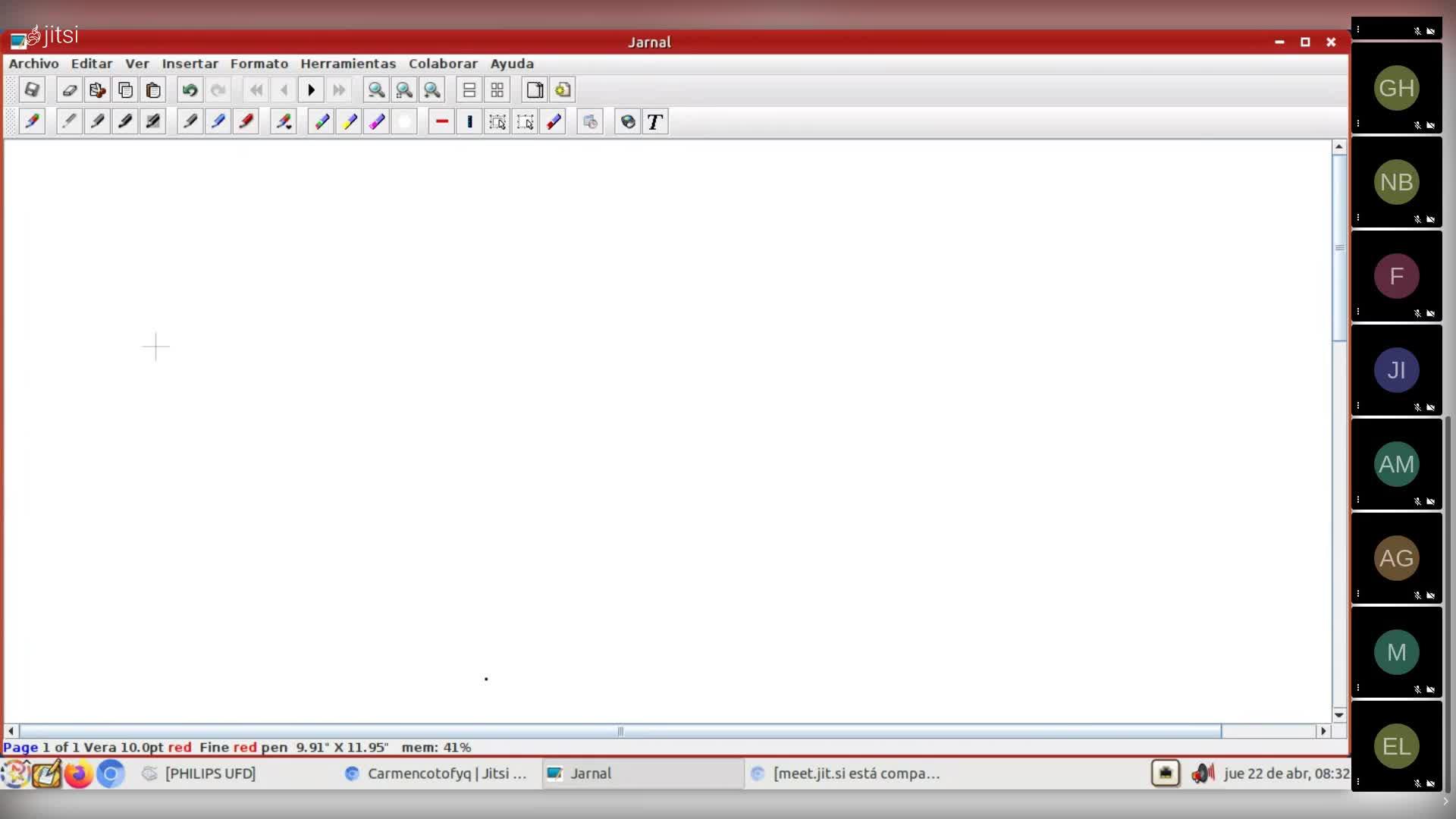This screenshot has height=819, width=1456.
Task: Select the Text tool T icon
Action: (x=655, y=122)
